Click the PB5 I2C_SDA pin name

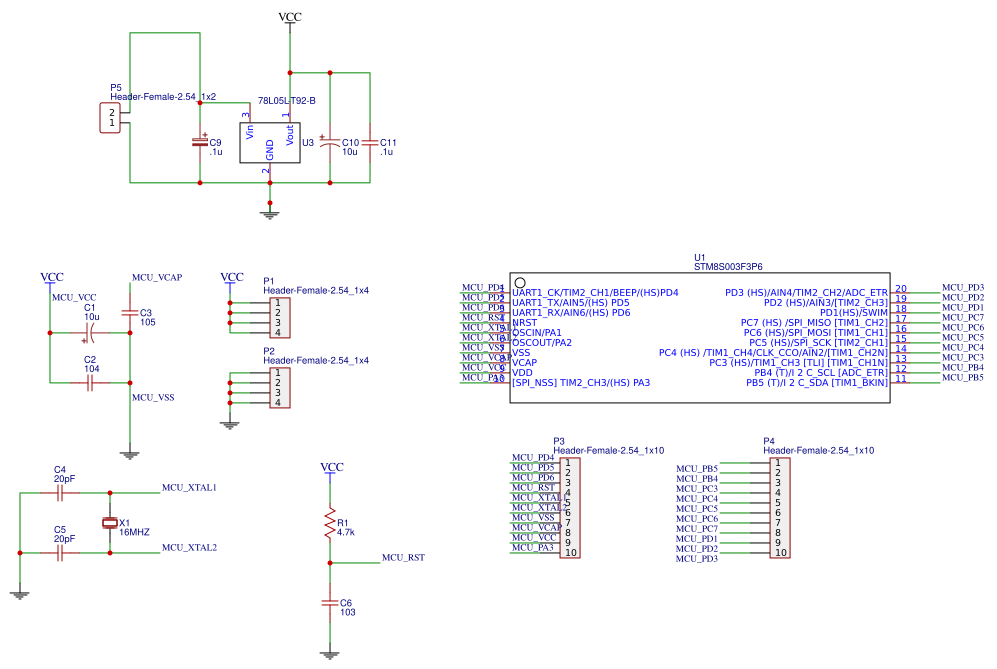(x=817, y=383)
